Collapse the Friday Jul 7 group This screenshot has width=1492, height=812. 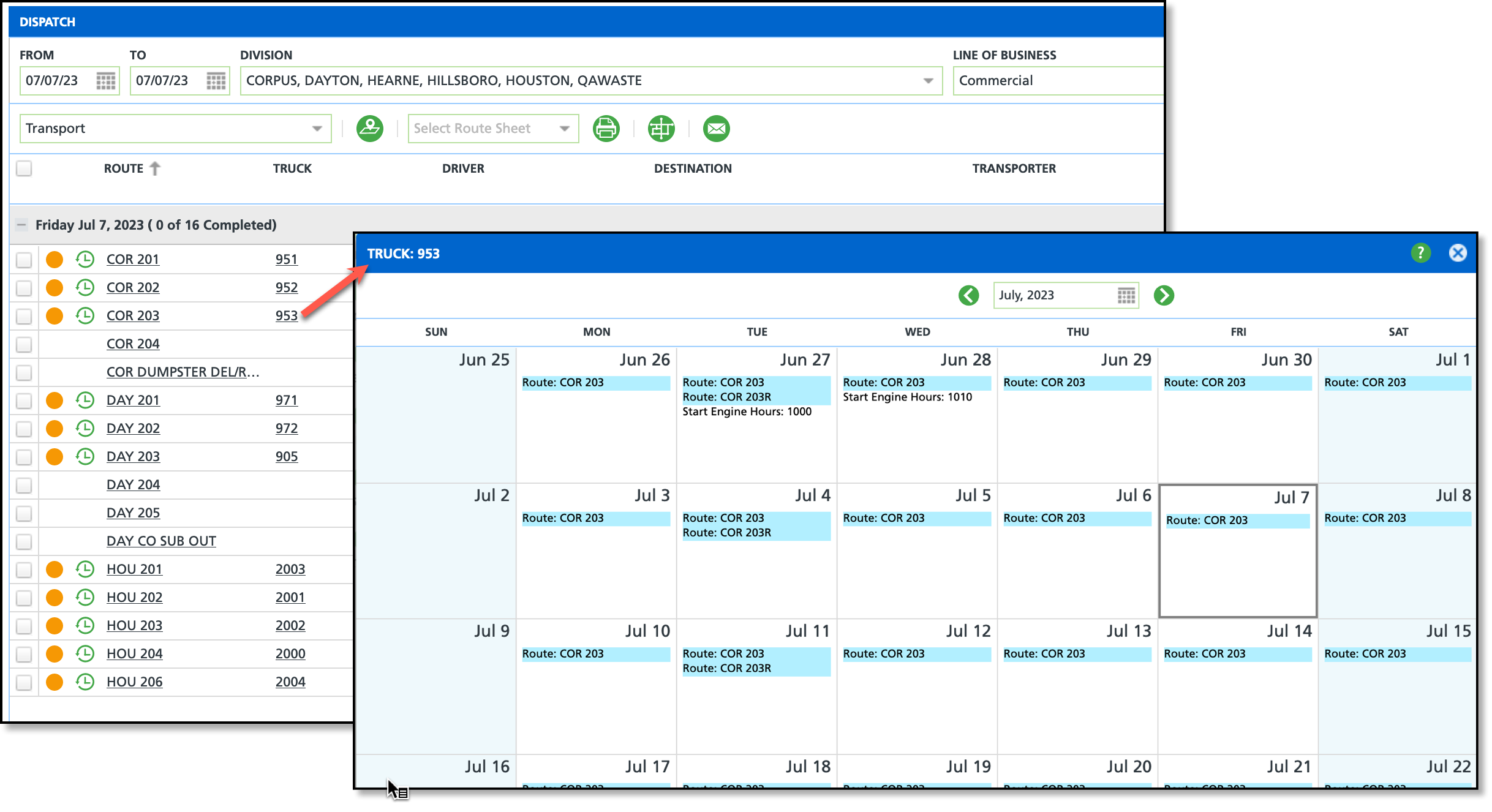(x=21, y=225)
